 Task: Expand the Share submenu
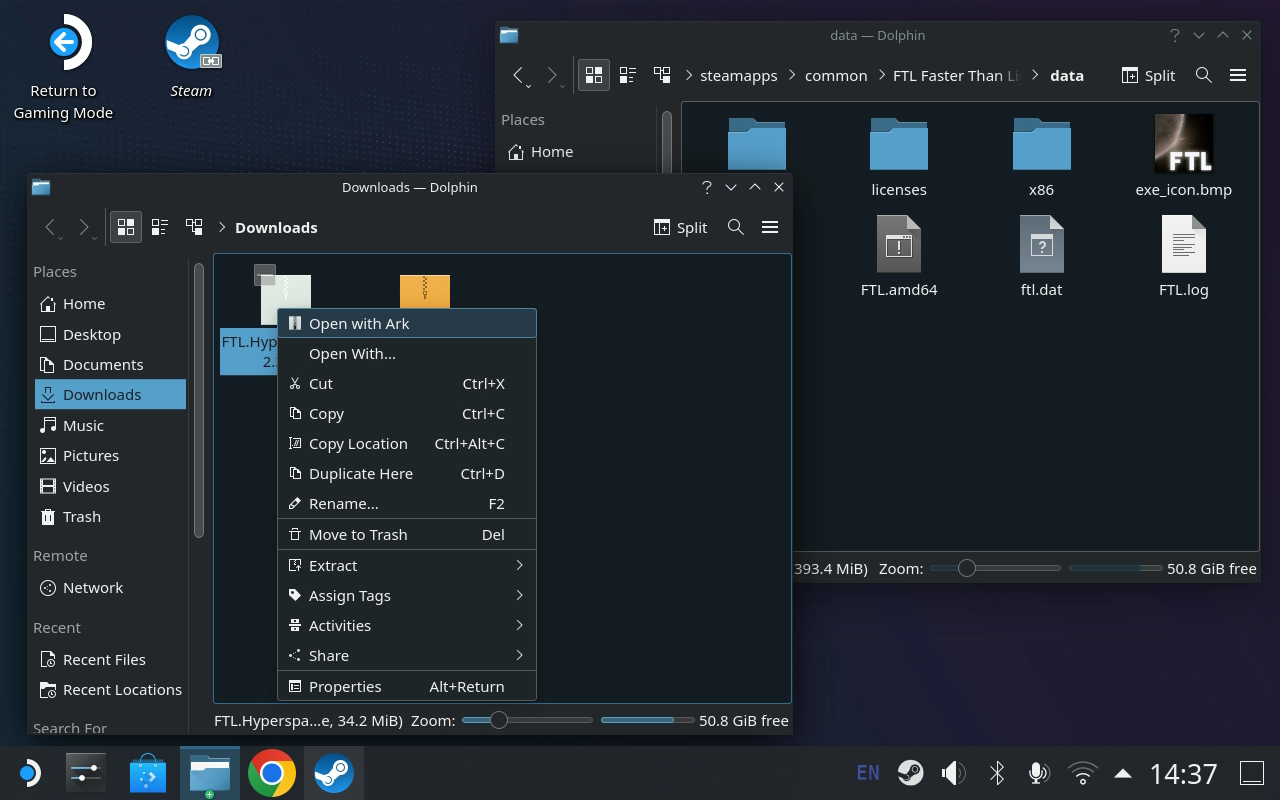pyautogui.click(x=407, y=655)
